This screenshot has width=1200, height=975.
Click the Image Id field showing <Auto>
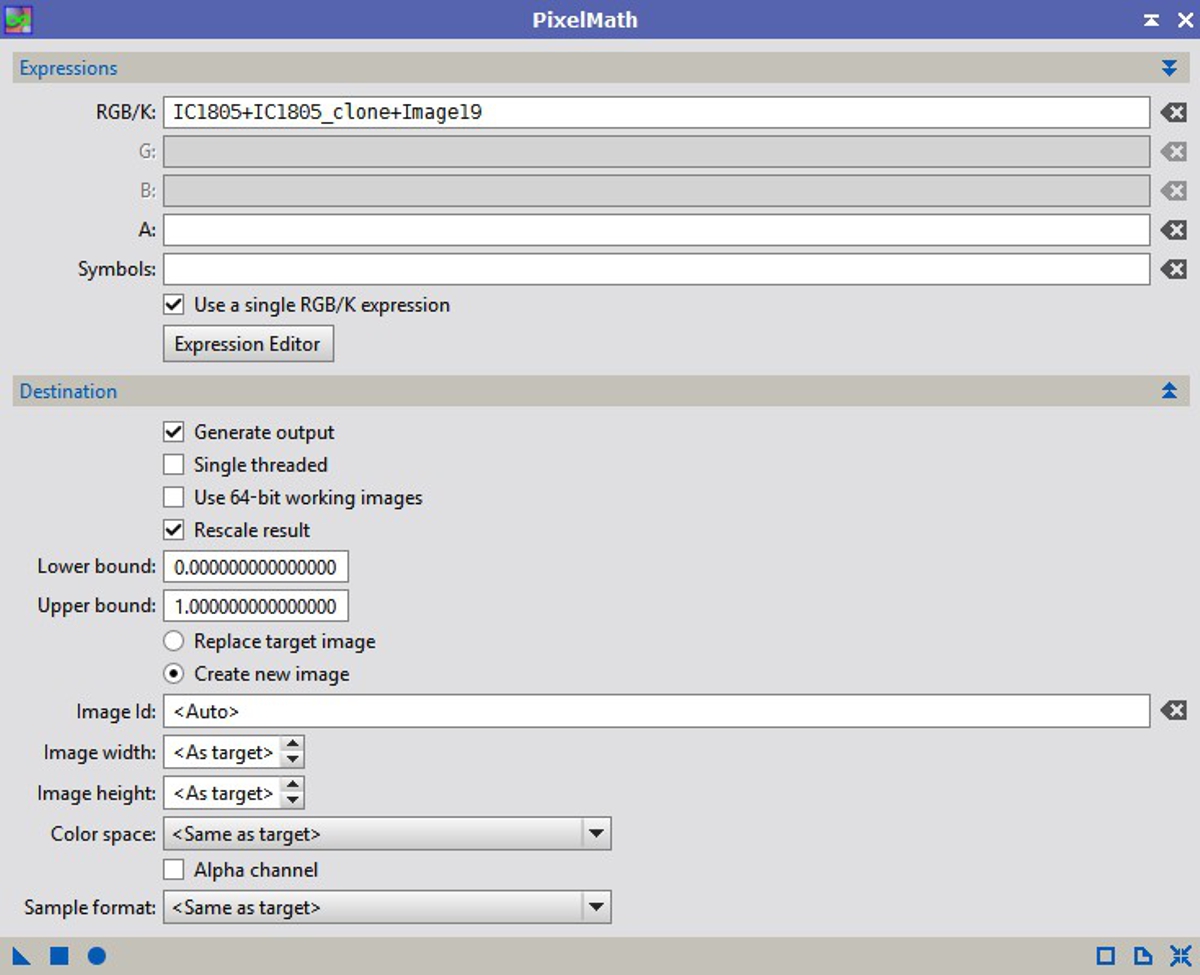tap(657, 711)
